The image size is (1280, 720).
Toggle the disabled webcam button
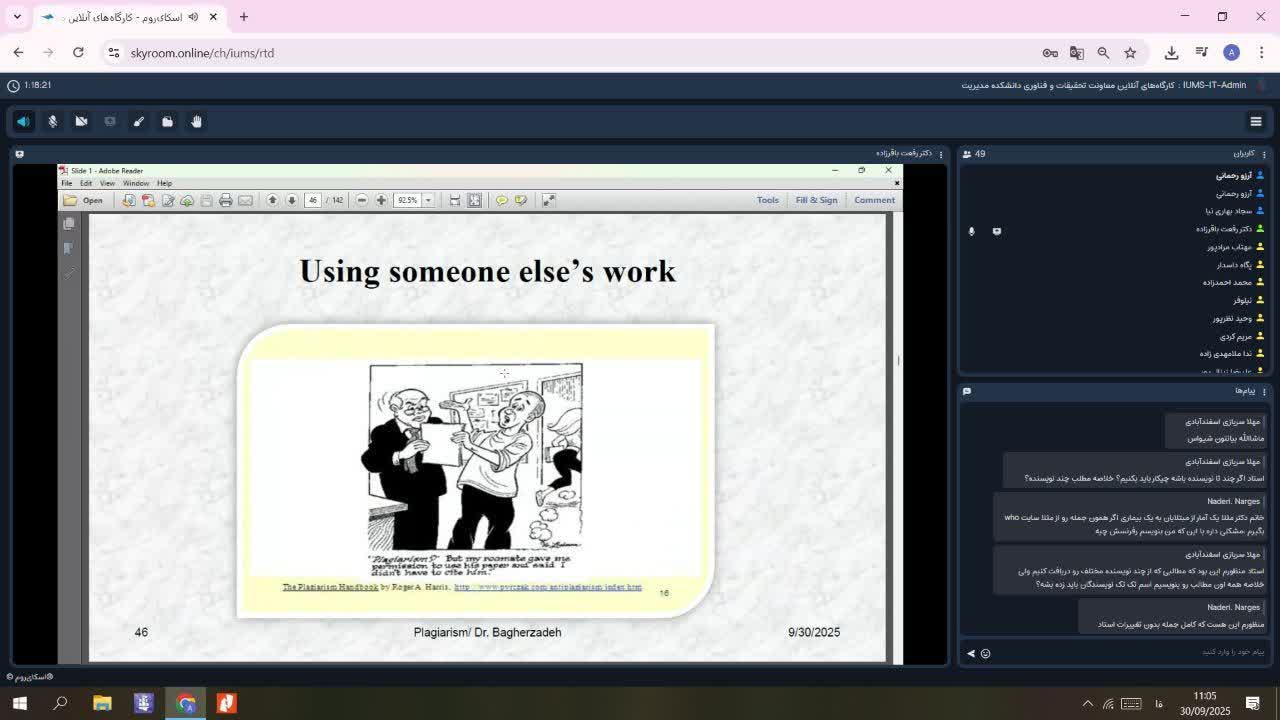(82, 121)
